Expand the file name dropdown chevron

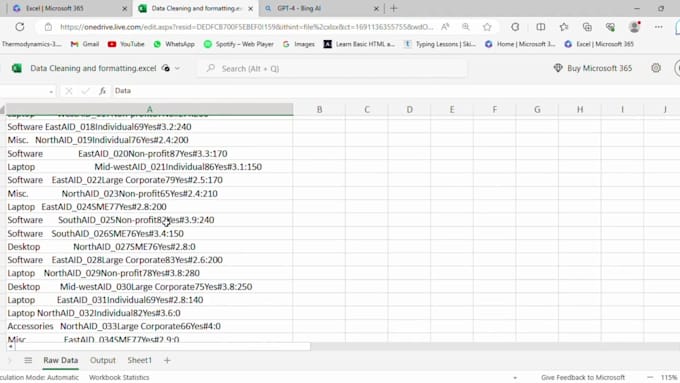click(177, 68)
